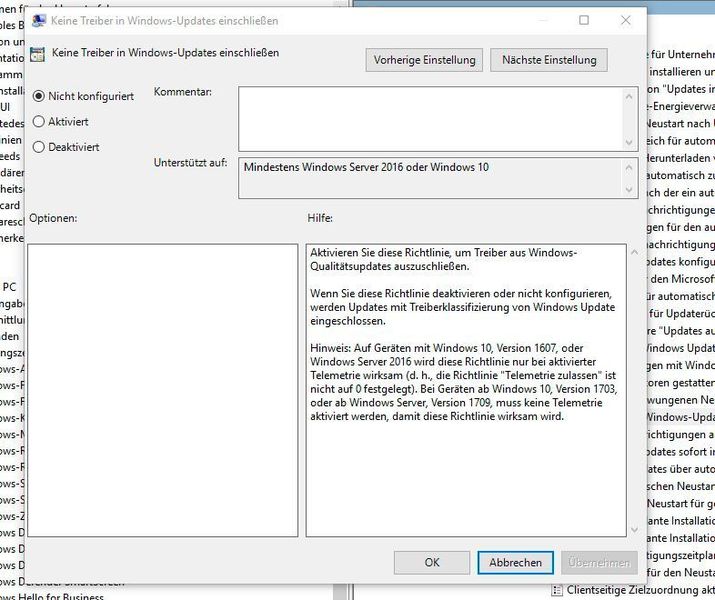Cancel with the Abbrechen button
The height and width of the screenshot is (600, 715).
(x=515, y=563)
